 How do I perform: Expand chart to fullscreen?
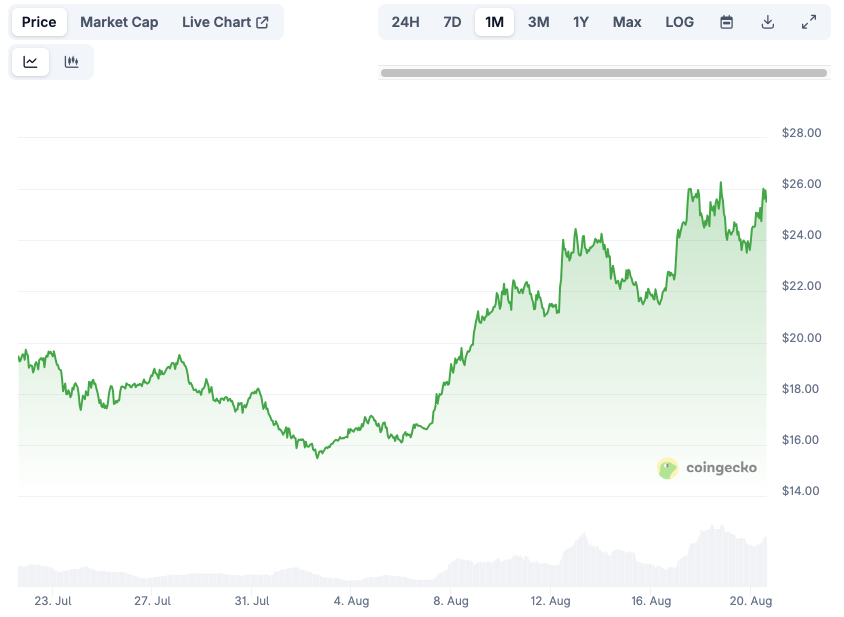[809, 22]
